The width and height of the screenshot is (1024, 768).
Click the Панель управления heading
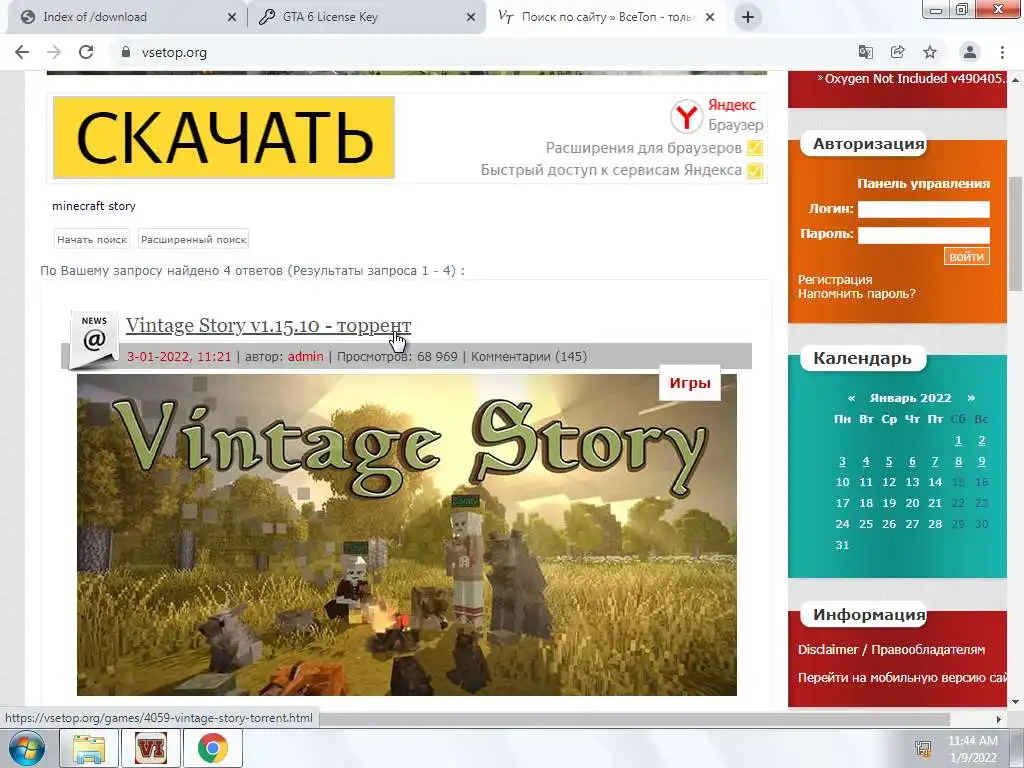pos(923,184)
